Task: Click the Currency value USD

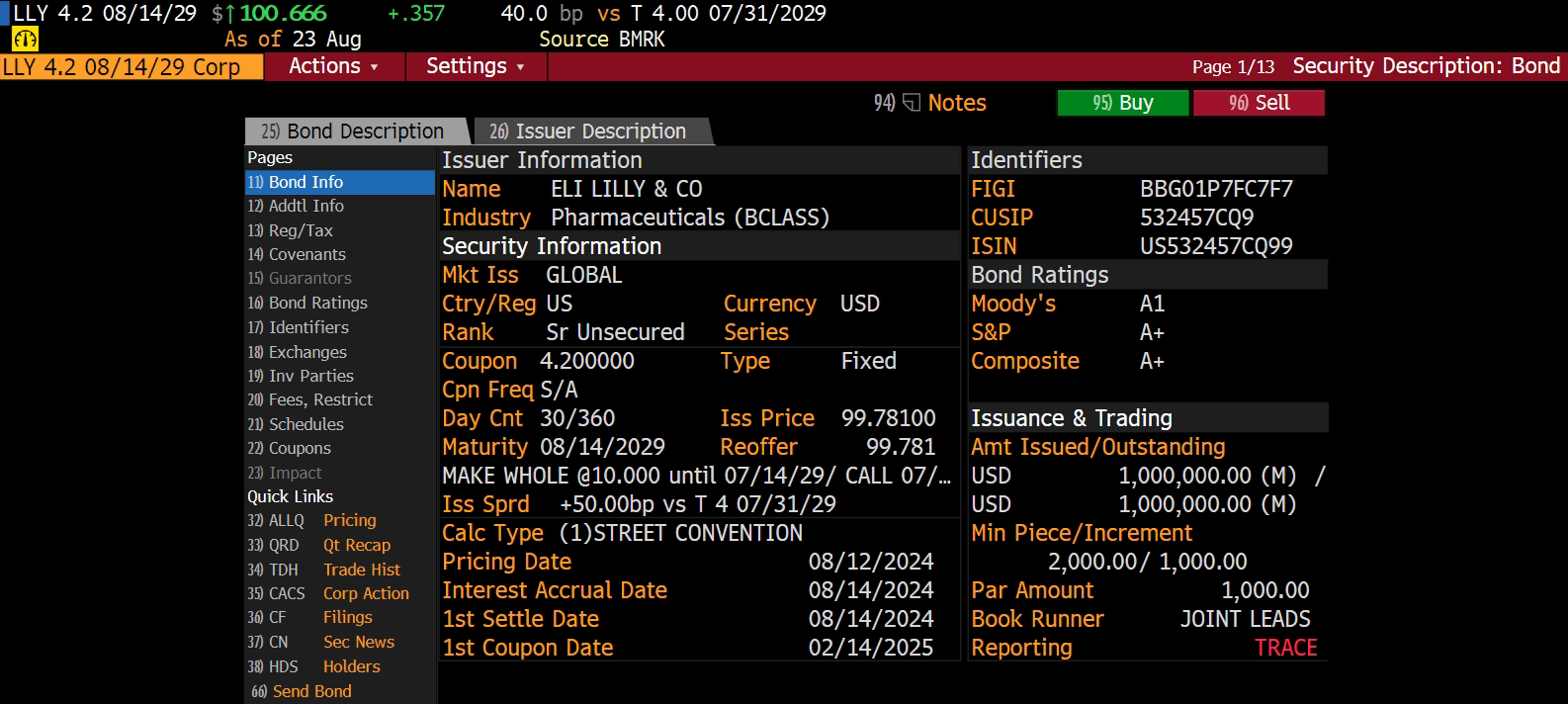Action: tap(860, 304)
